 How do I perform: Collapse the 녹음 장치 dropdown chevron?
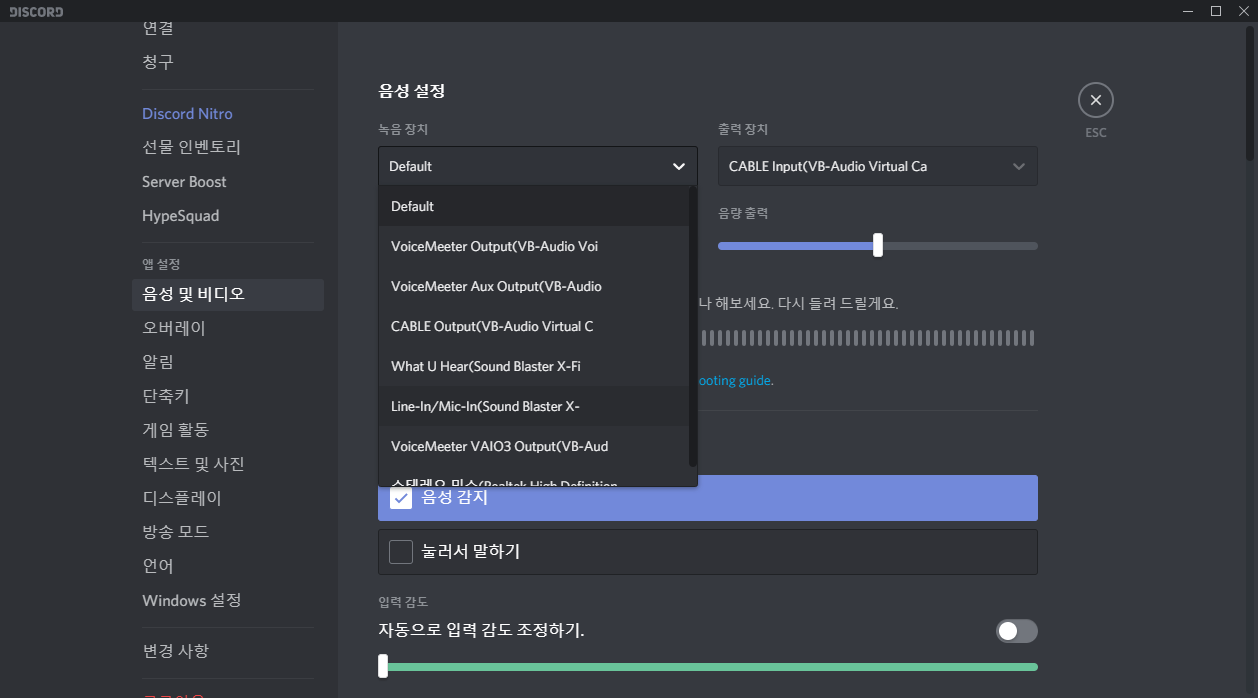coord(679,166)
